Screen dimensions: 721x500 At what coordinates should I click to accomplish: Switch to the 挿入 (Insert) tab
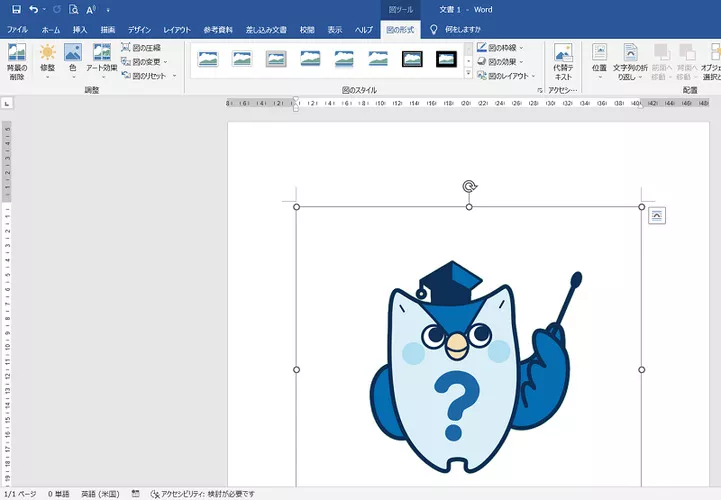pos(80,30)
